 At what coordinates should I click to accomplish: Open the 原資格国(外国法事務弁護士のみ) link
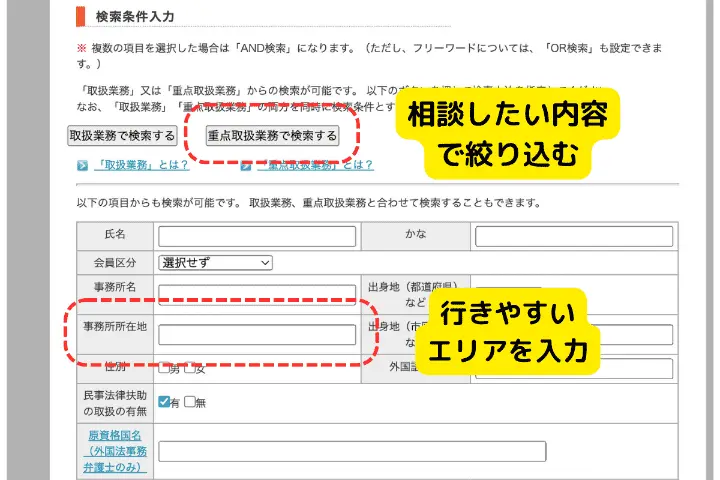click(115, 452)
